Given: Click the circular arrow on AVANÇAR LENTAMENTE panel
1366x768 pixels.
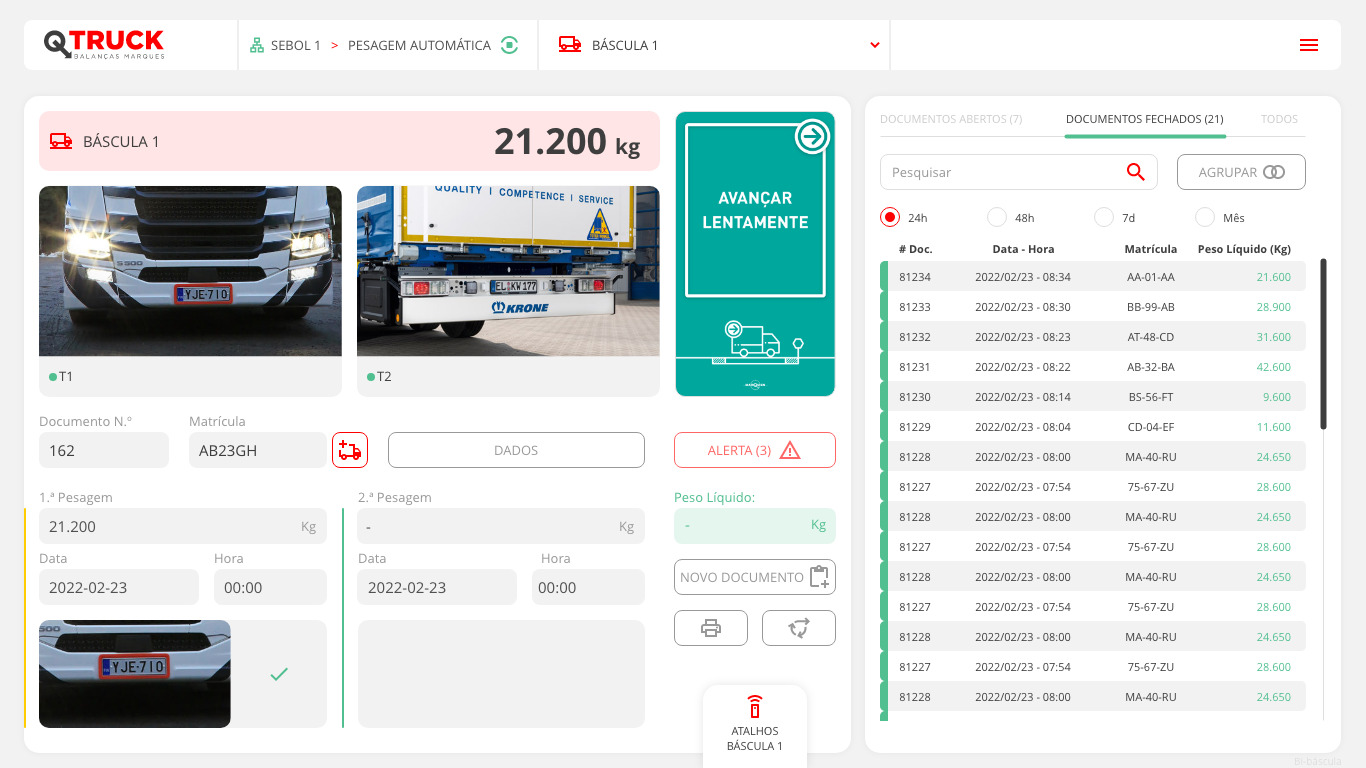Looking at the screenshot, I should pyautogui.click(x=811, y=136).
